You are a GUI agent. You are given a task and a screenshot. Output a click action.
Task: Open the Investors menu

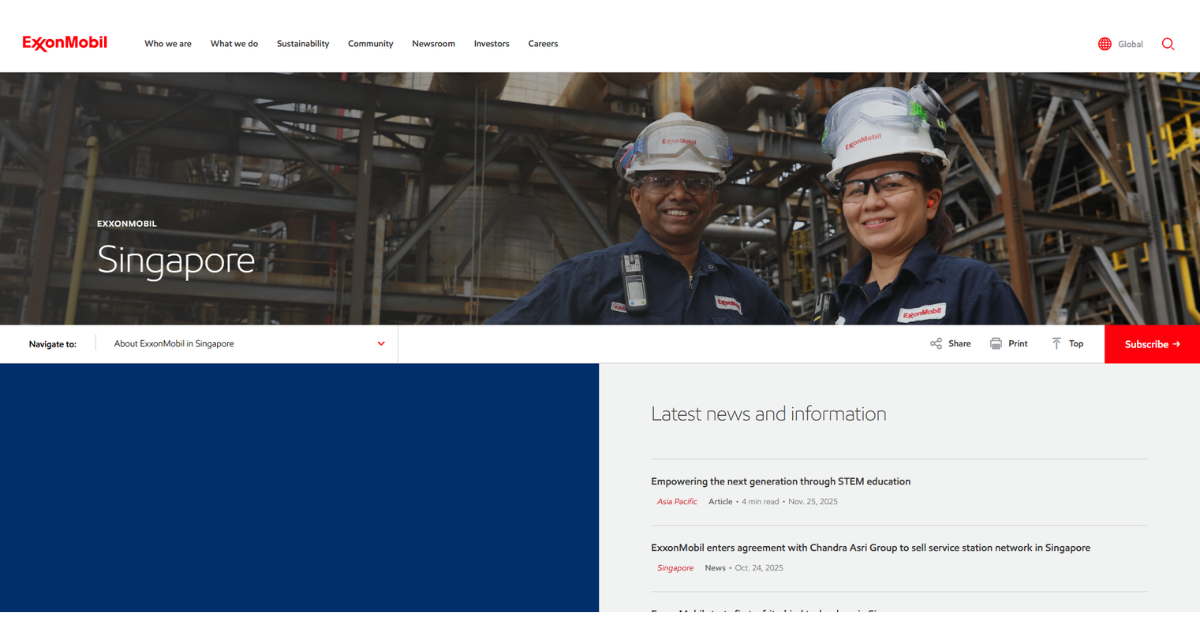491,44
